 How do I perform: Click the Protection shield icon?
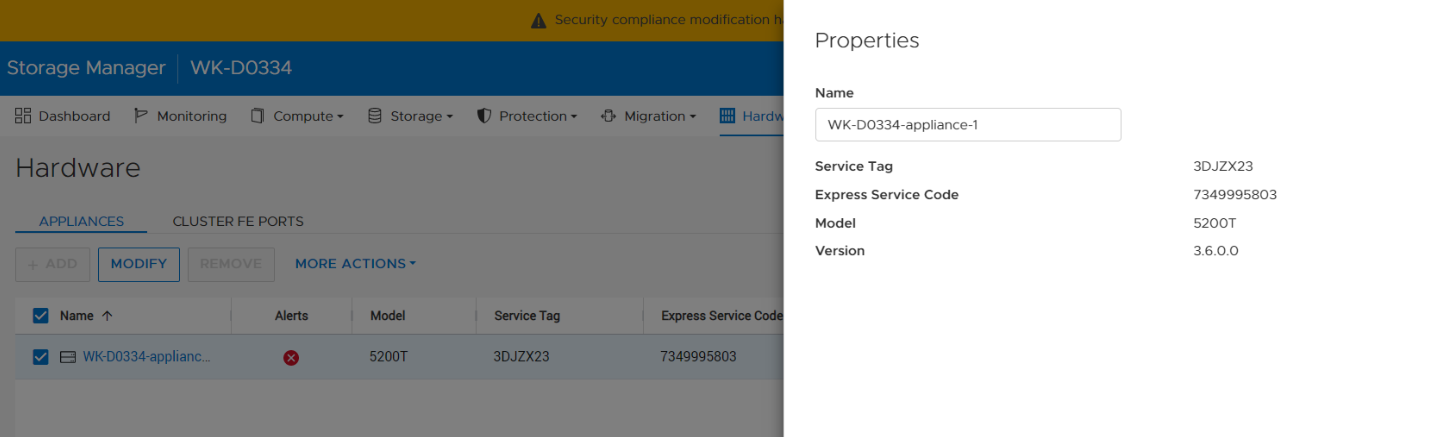click(x=484, y=116)
